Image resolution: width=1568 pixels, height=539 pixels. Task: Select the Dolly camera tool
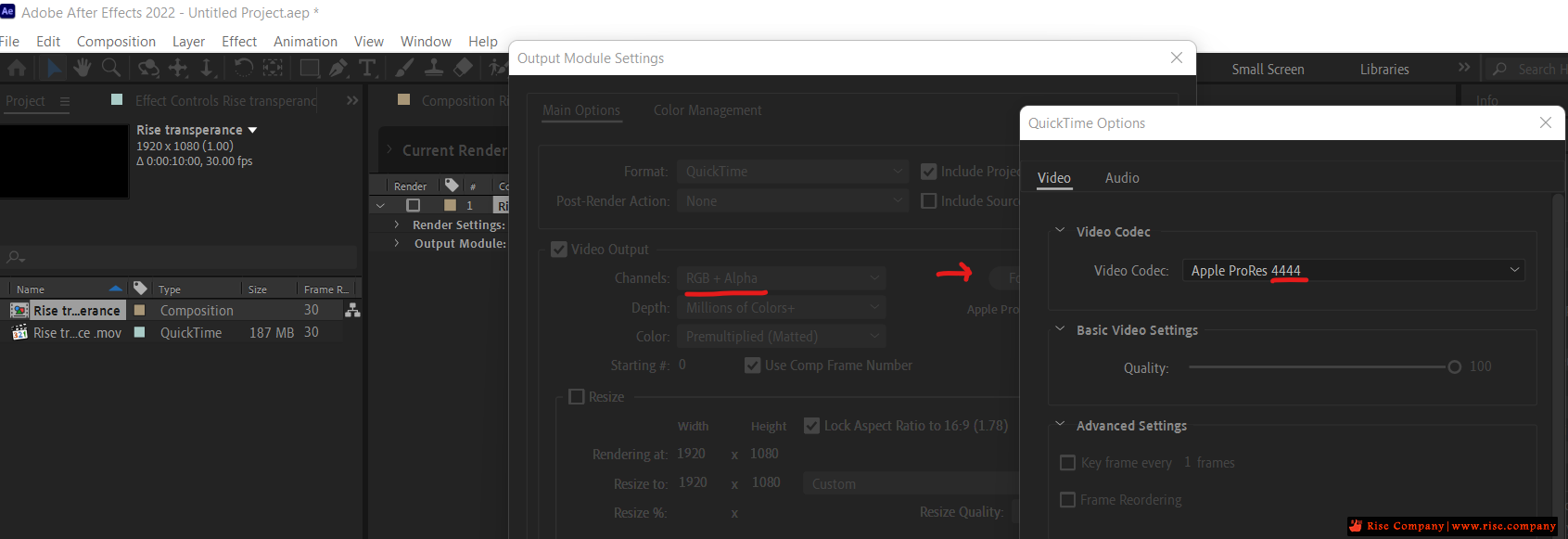[207, 68]
